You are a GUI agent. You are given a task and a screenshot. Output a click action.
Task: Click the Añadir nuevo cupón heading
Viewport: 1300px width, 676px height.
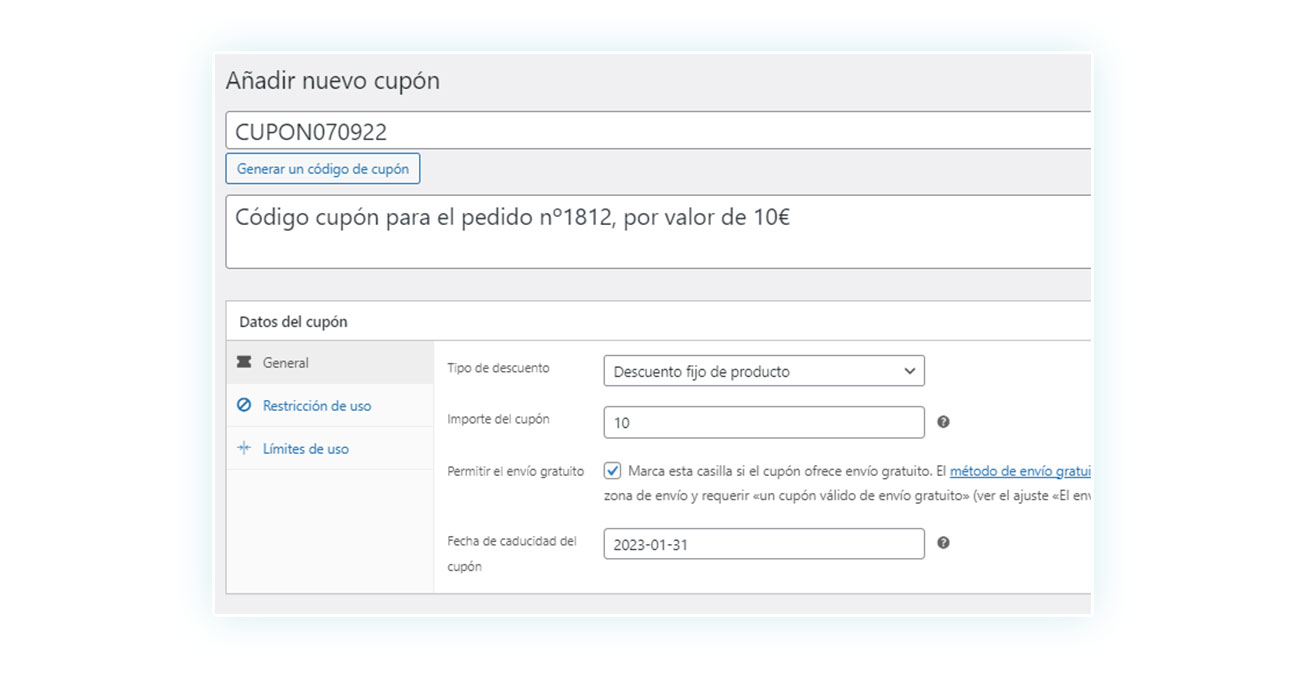[332, 81]
